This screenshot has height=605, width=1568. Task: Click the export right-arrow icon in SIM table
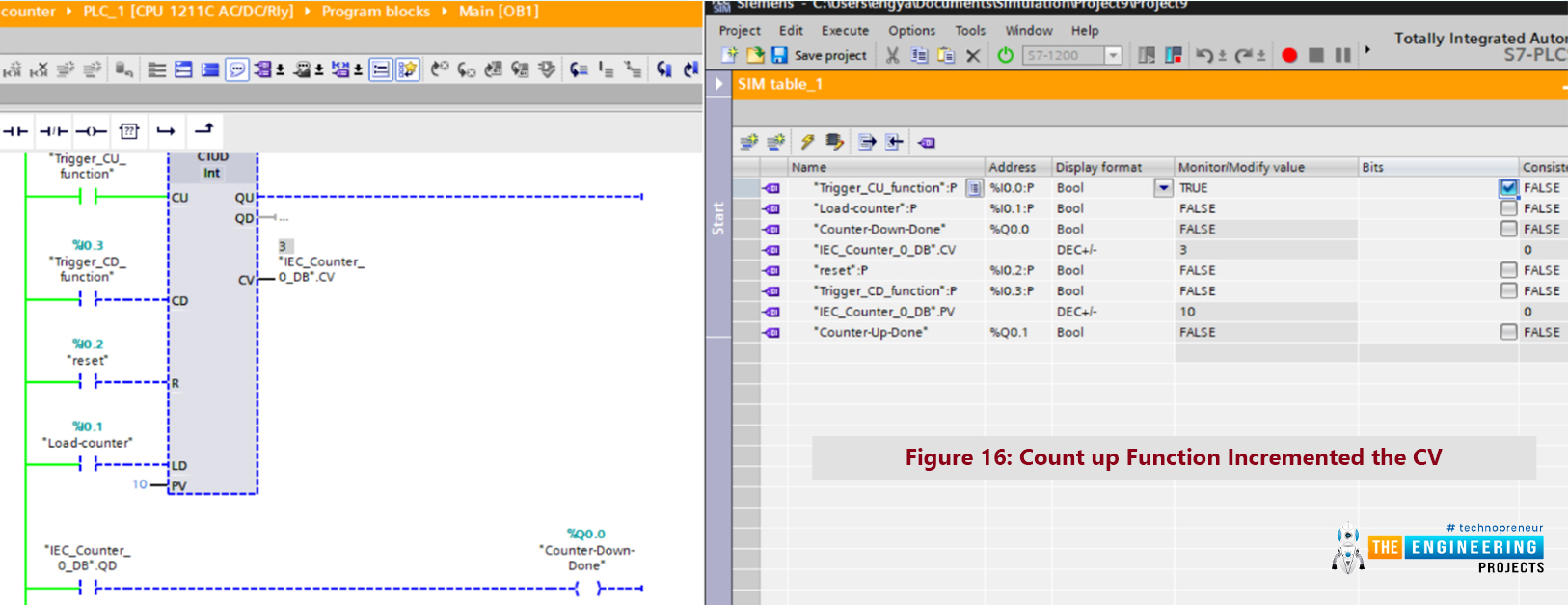(867, 142)
